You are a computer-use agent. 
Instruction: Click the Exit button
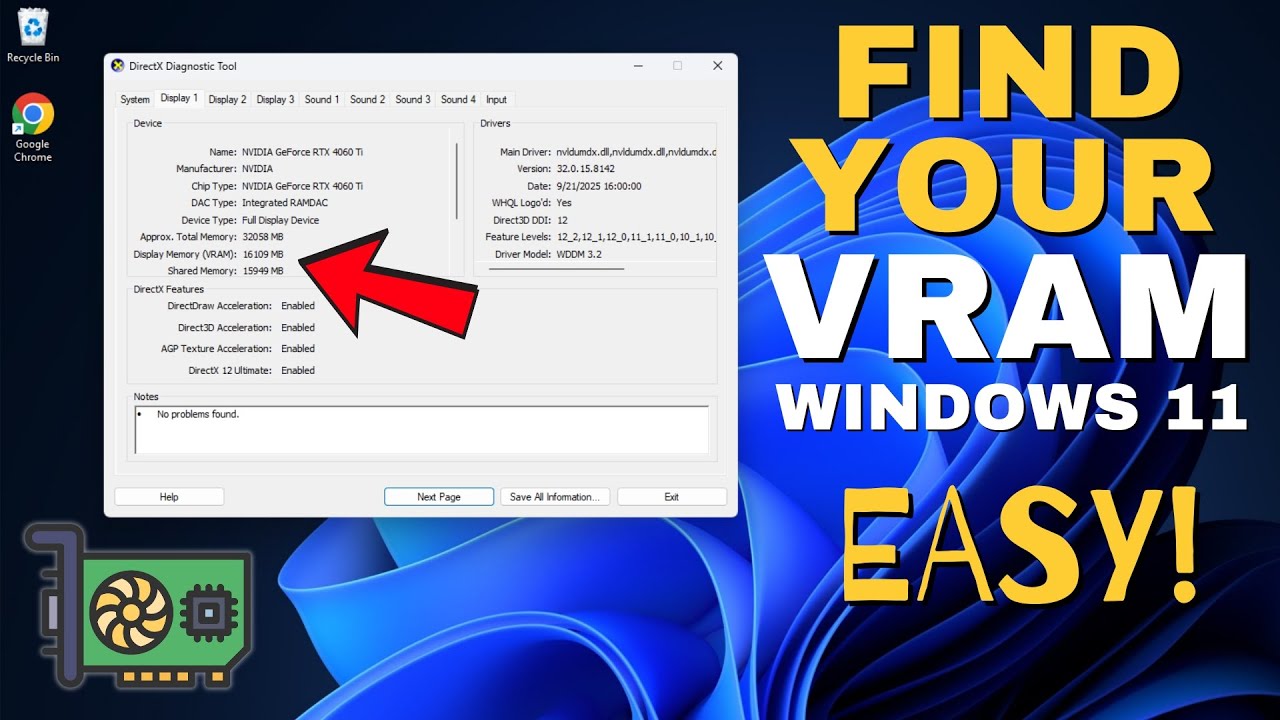671,497
